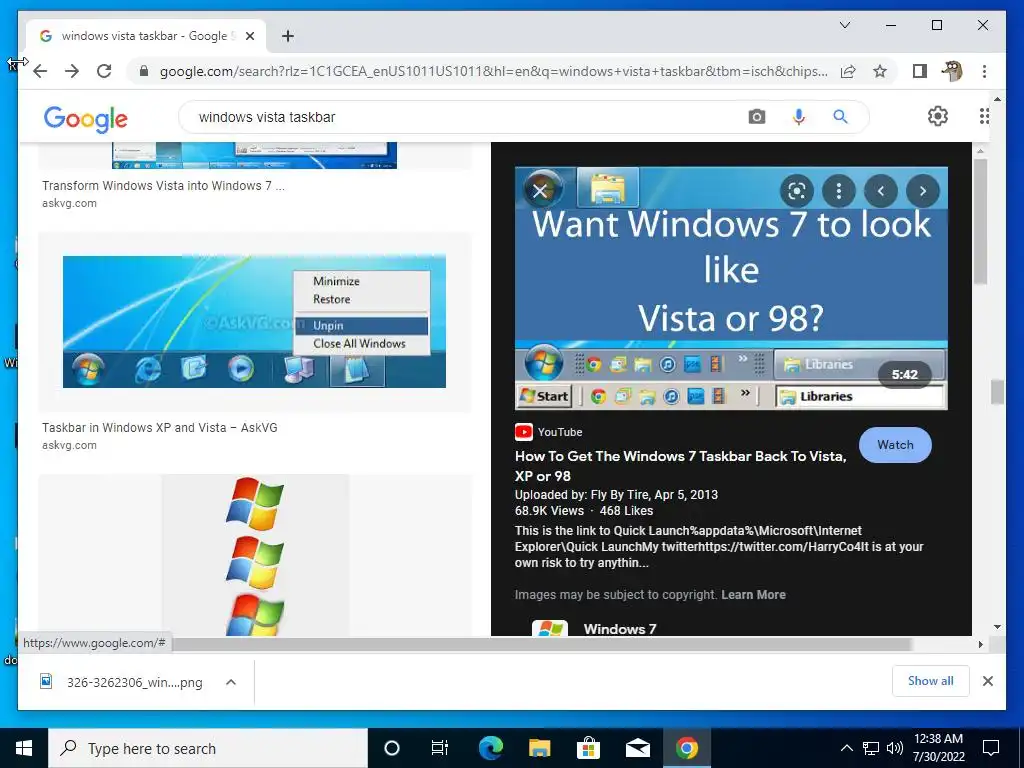Open the Mail app from the taskbar
1024x768 pixels.
[x=637, y=748]
